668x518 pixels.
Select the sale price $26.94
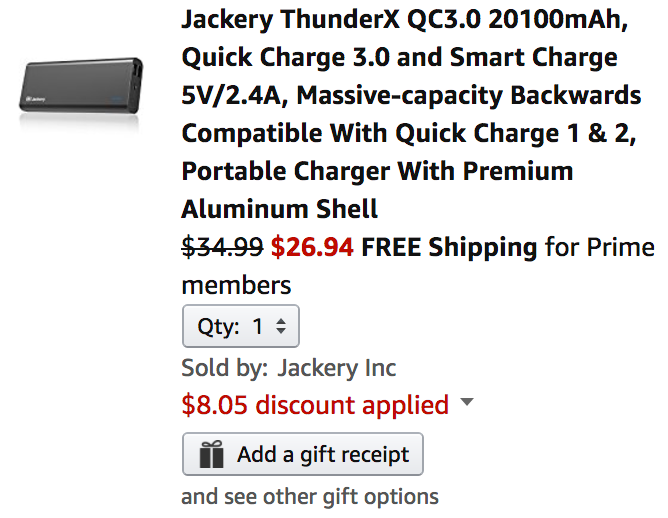tap(312, 247)
